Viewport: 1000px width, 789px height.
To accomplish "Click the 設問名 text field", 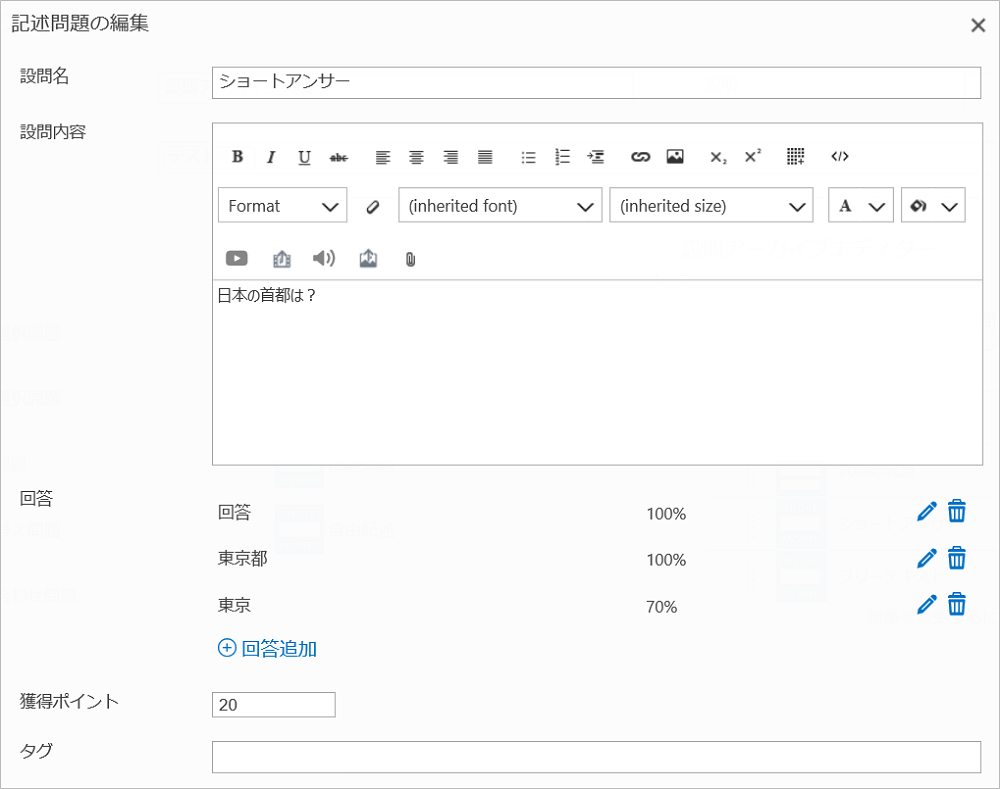I will [596, 82].
